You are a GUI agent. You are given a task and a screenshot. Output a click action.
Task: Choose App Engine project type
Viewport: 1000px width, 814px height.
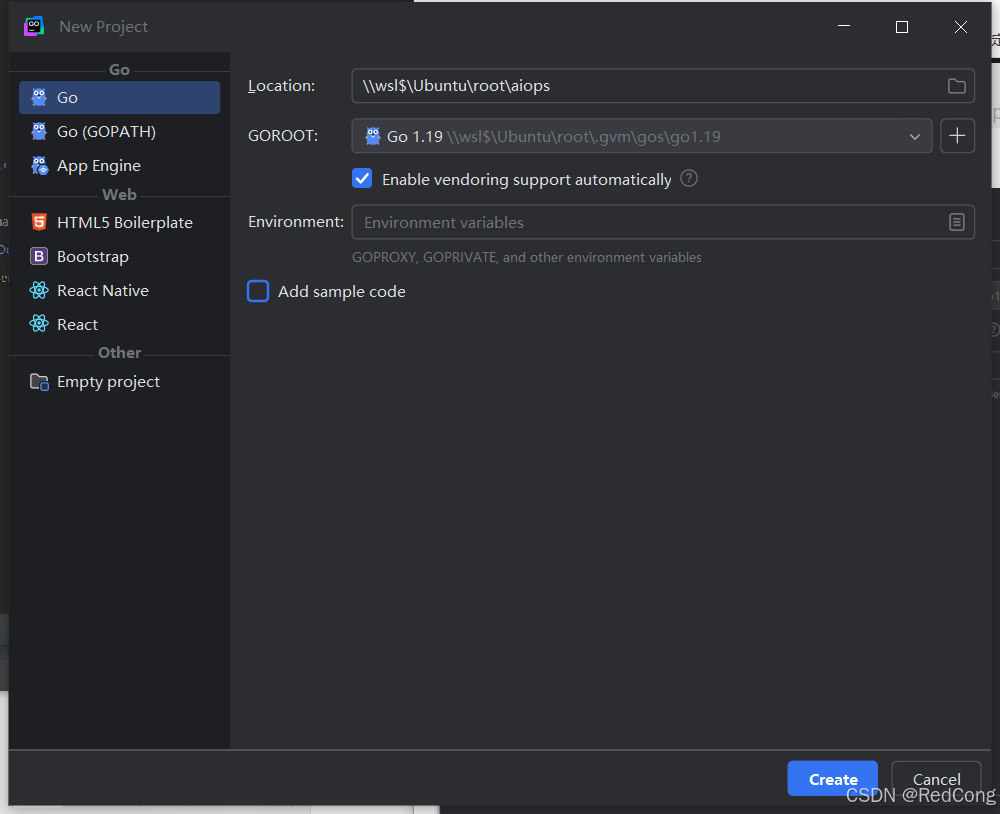119,166
